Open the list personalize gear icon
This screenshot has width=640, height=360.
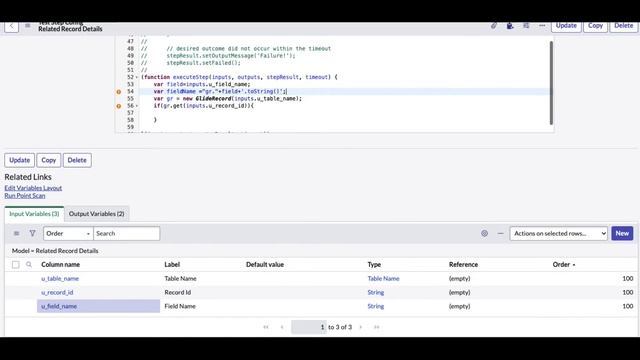(x=484, y=233)
